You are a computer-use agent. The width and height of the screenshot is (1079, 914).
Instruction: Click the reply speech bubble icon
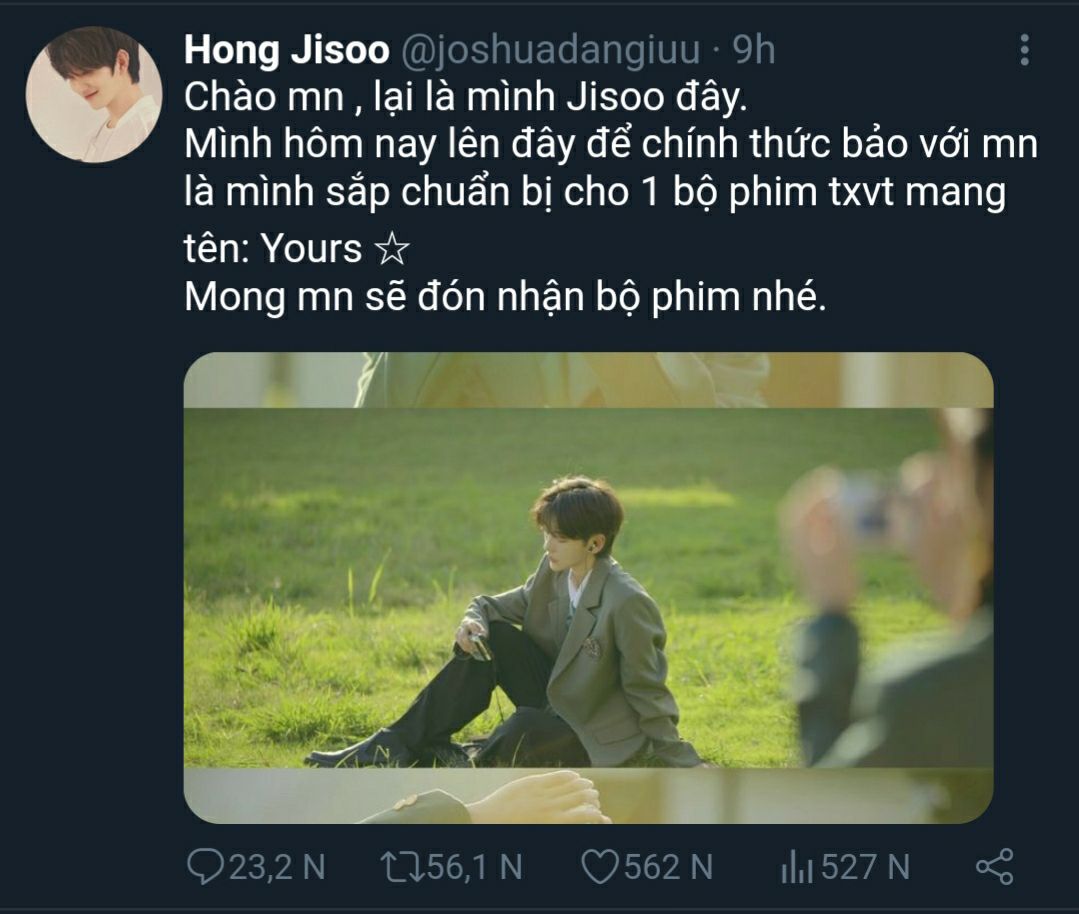tap(205, 867)
